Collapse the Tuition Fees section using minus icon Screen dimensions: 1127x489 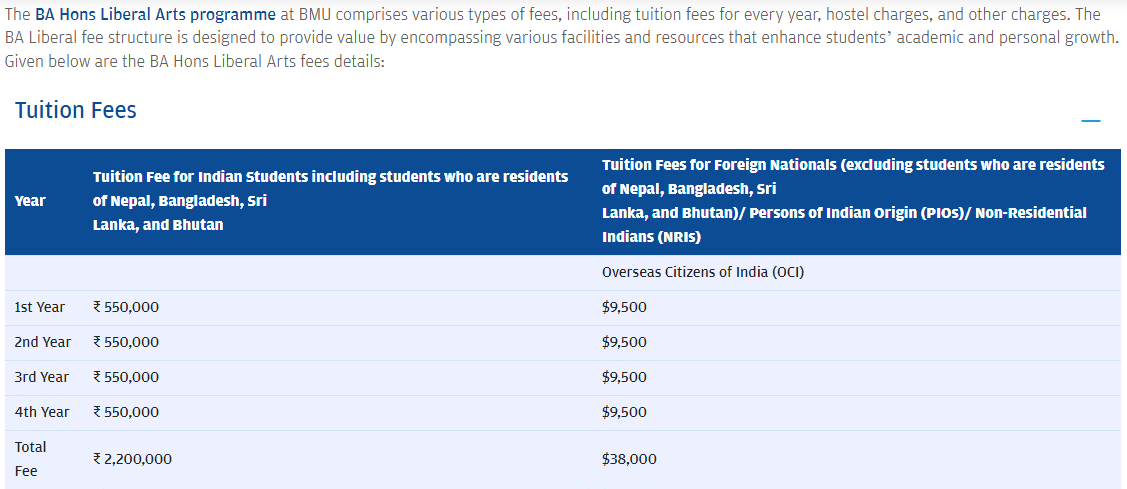[1090, 121]
